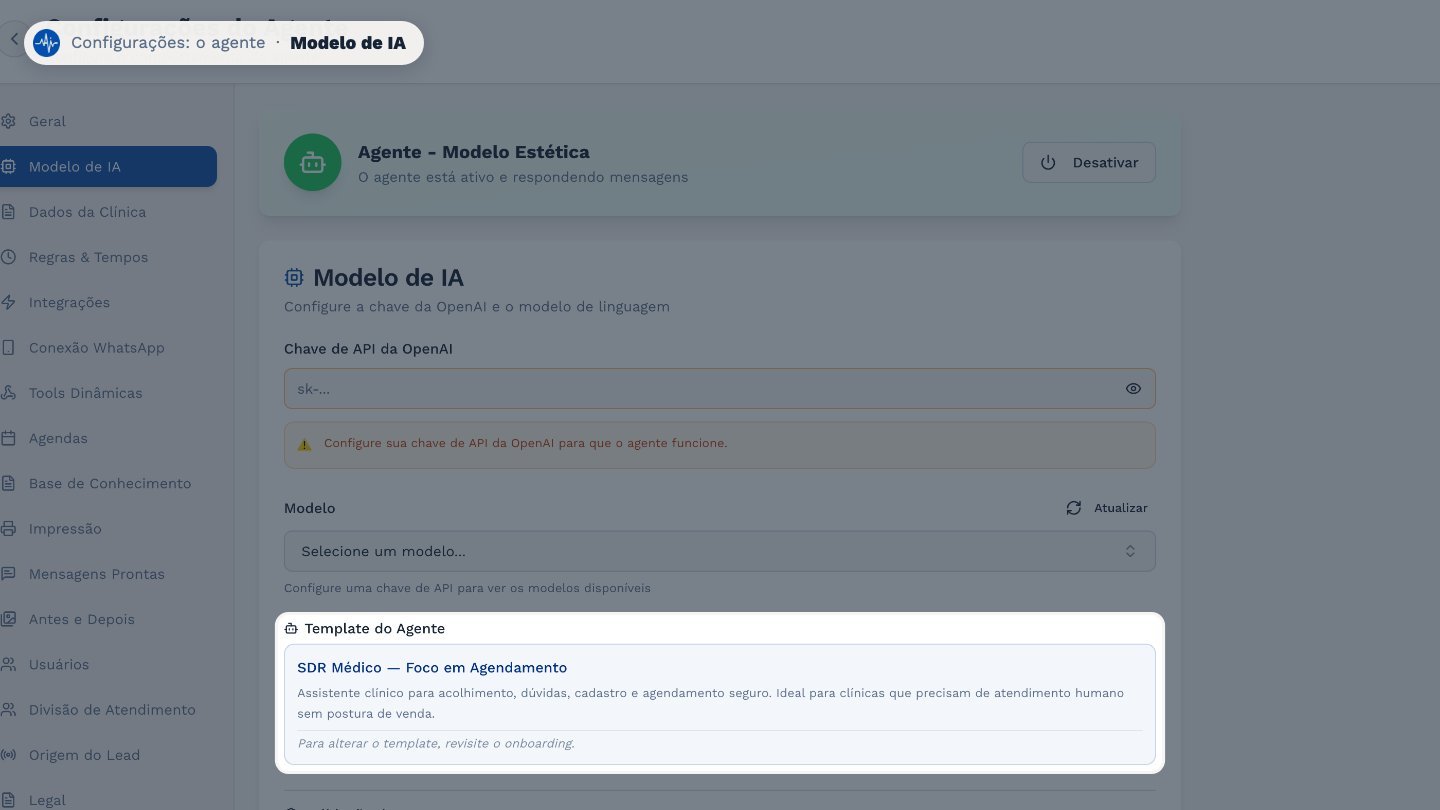Click the pulse logo icon in header pill
The height and width of the screenshot is (810, 1440).
pos(46,43)
